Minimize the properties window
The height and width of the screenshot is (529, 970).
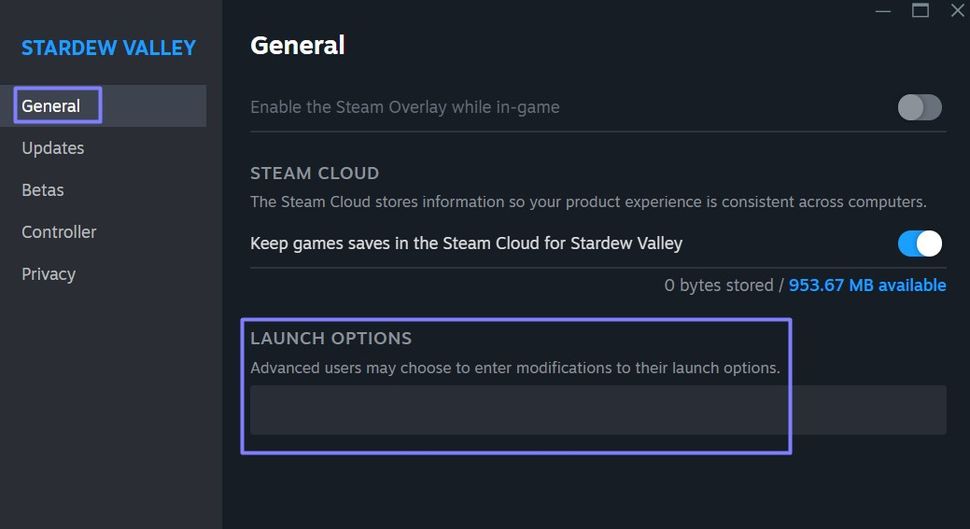pyautogui.click(x=883, y=11)
